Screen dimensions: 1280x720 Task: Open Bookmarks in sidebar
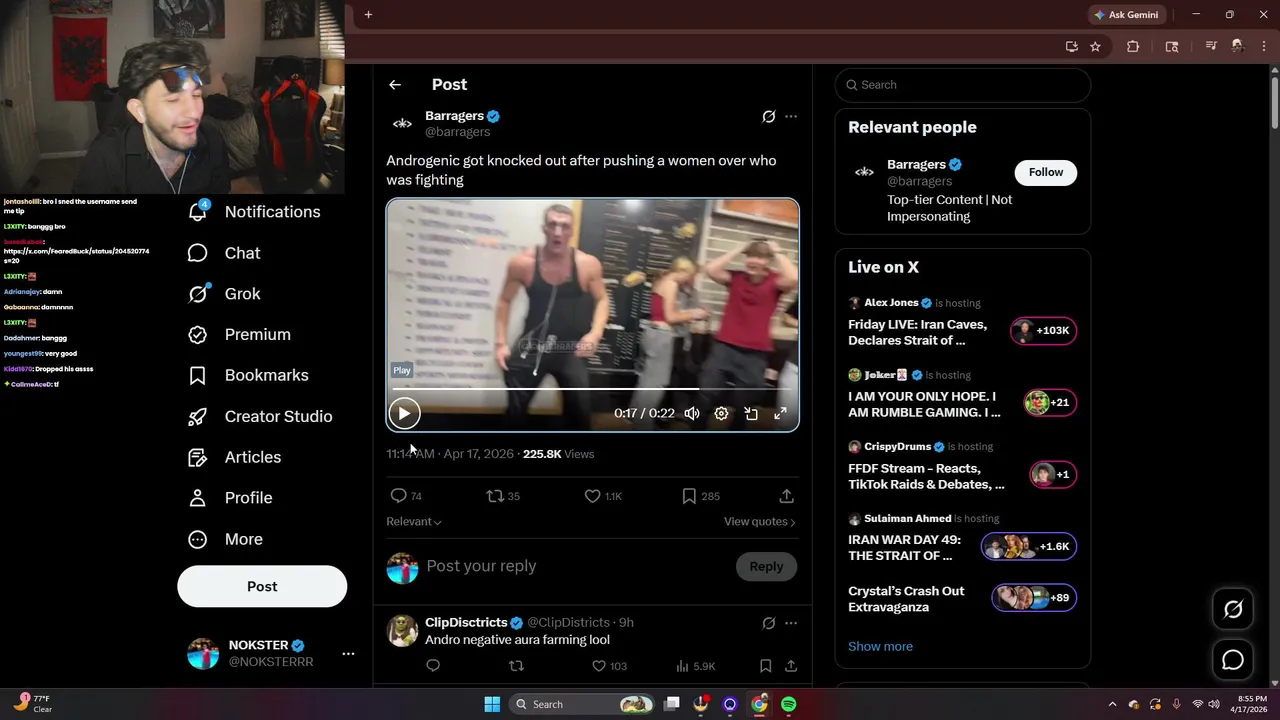[248, 375]
